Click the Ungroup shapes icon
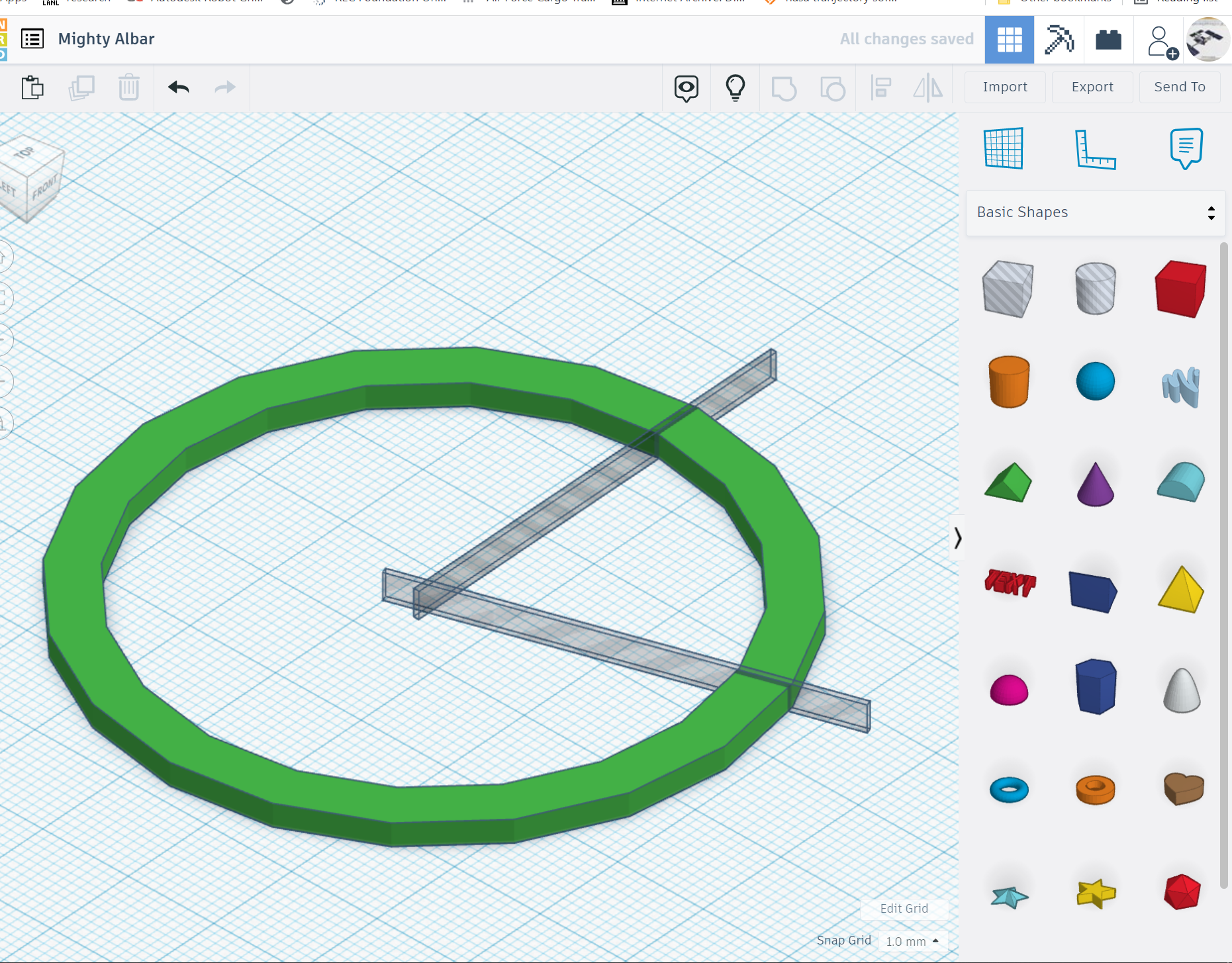Screen dimensions: 1232x963 pyautogui.click(x=832, y=88)
